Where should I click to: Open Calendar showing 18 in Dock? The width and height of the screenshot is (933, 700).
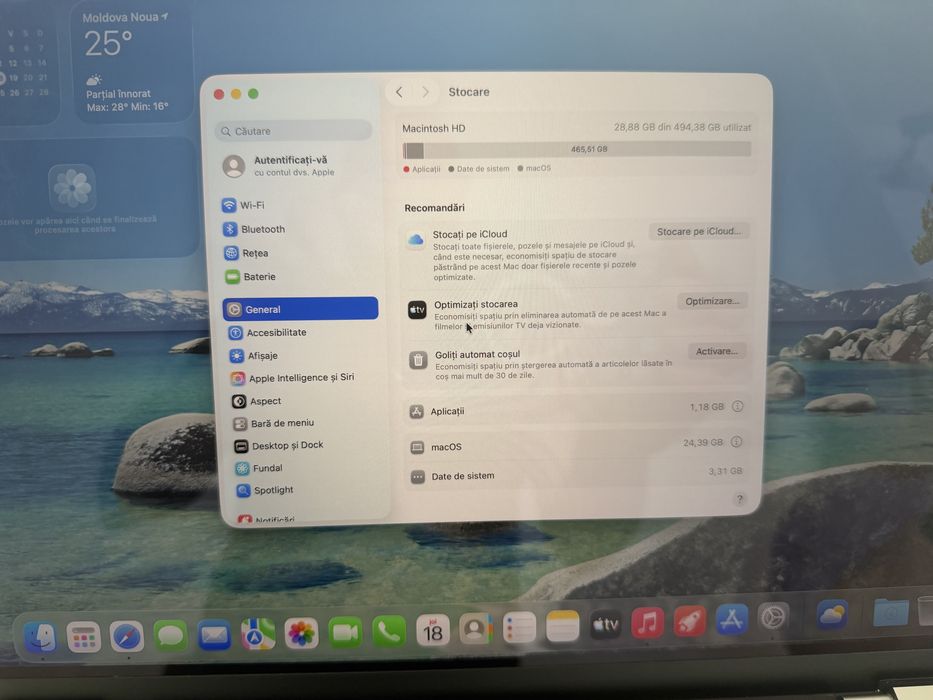(x=433, y=630)
